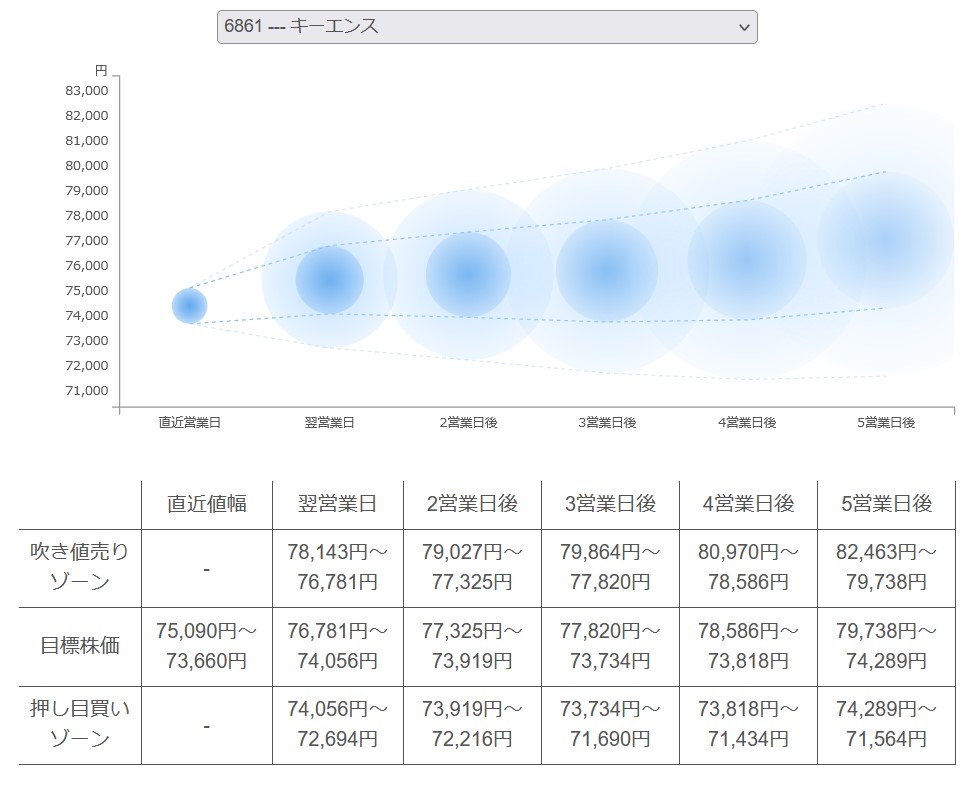Screen dimensions: 975x802
Task: Click y-axis value 83,000
Action: [86, 91]
